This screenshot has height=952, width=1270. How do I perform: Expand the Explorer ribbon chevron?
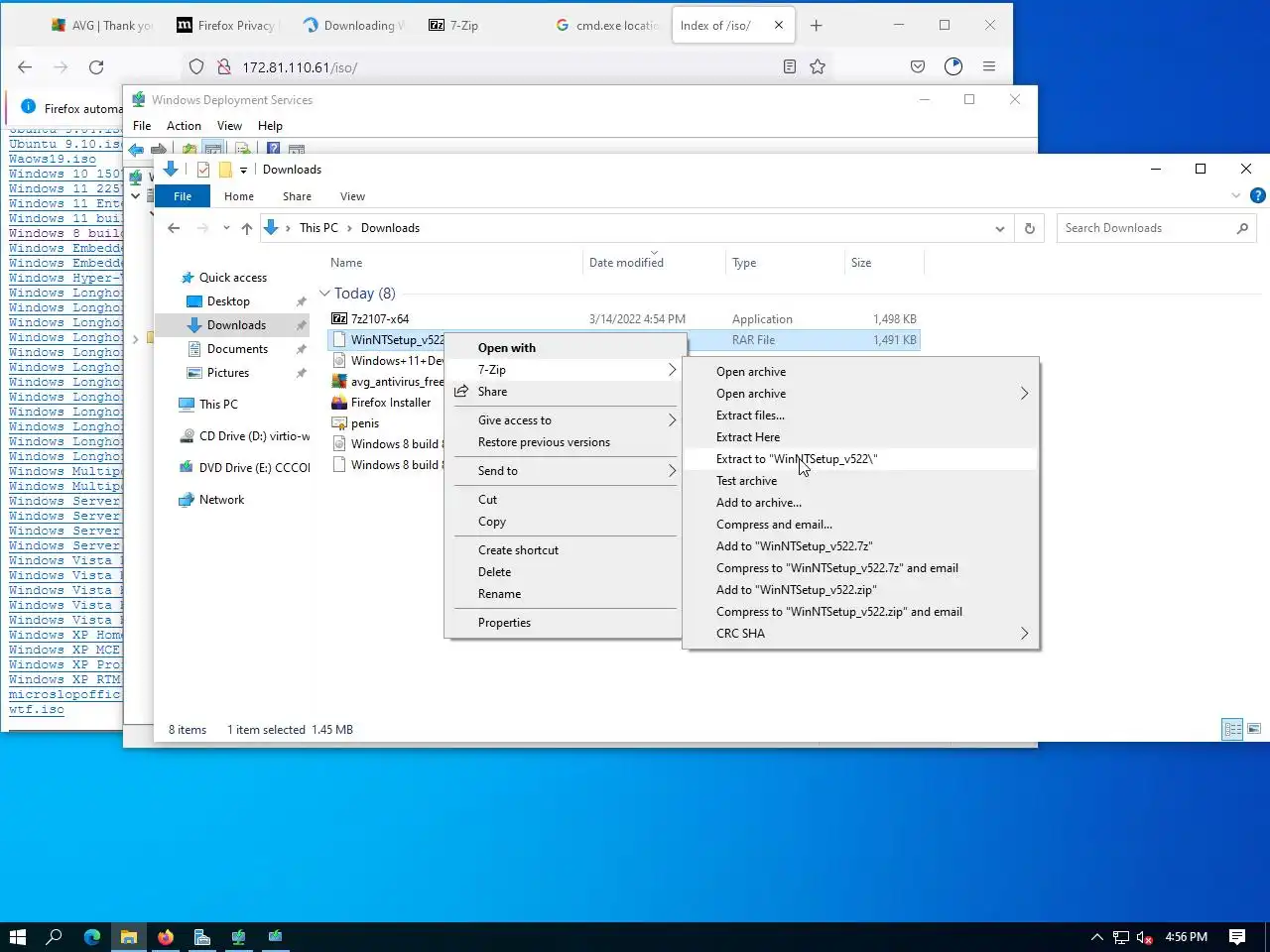click(x=1236, y=196)
